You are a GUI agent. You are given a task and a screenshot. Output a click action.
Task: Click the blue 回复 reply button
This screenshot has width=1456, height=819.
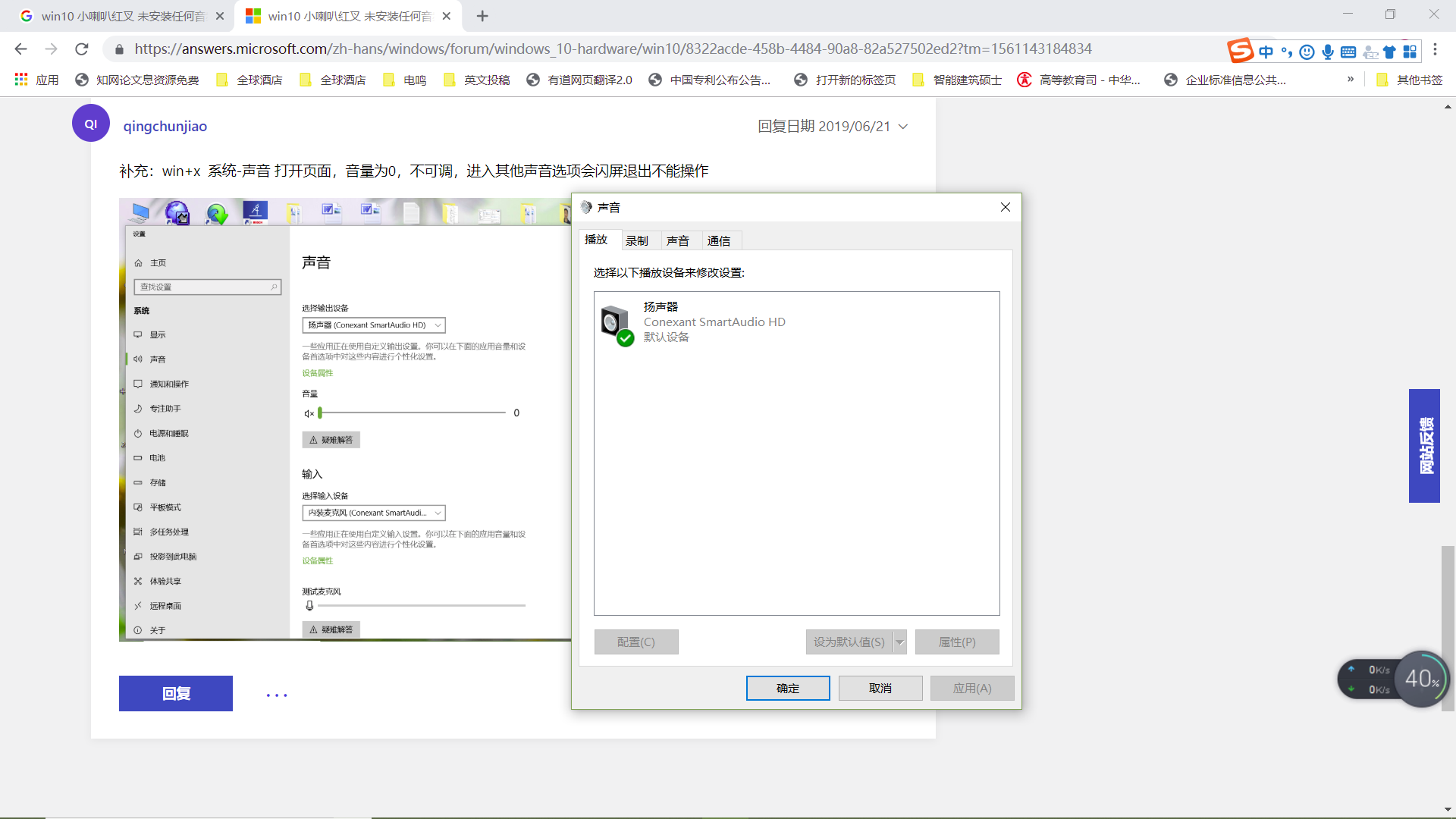pyautogui.click(x=176, y=693)
